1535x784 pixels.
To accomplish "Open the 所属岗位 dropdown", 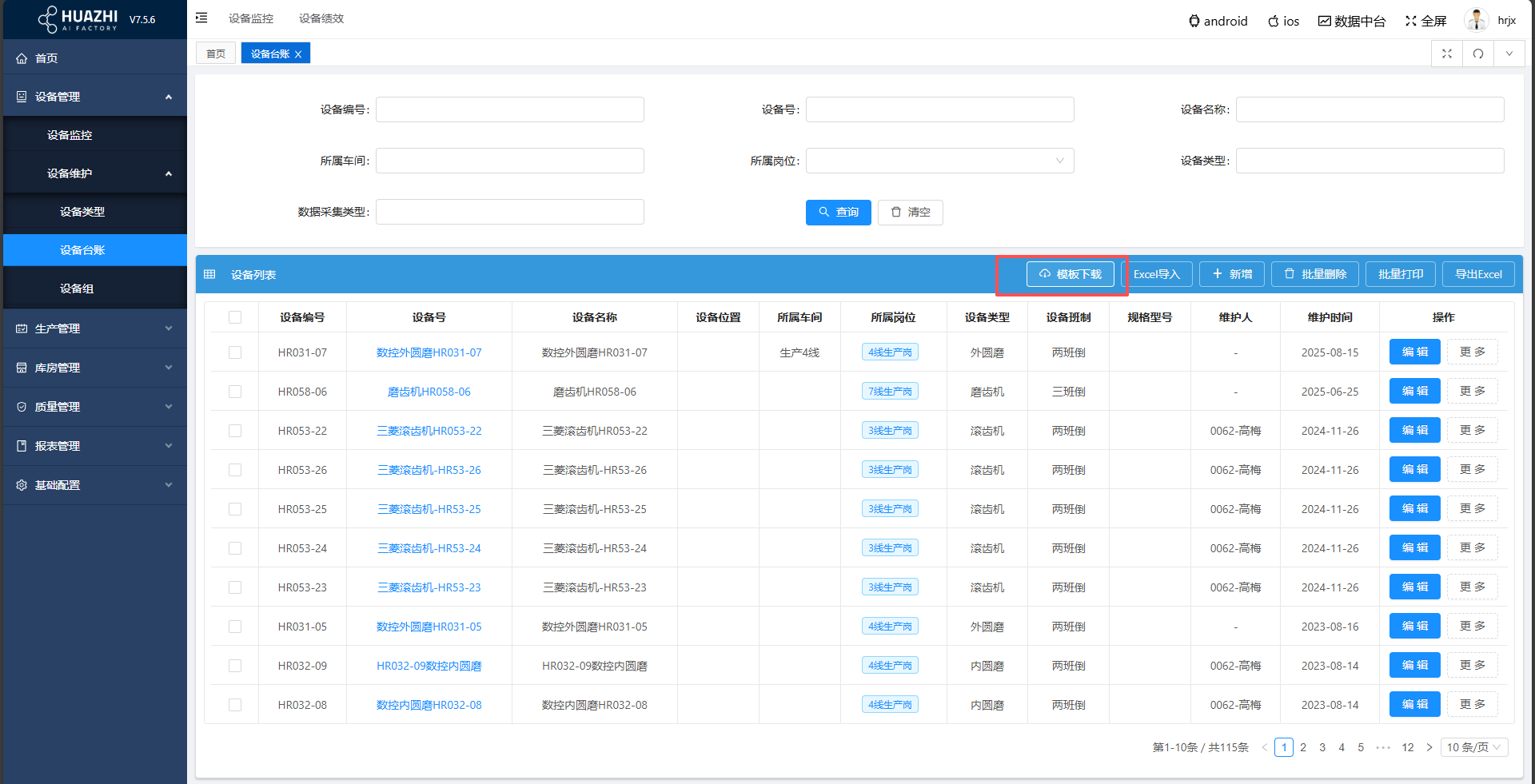I will tap(939, 161).
